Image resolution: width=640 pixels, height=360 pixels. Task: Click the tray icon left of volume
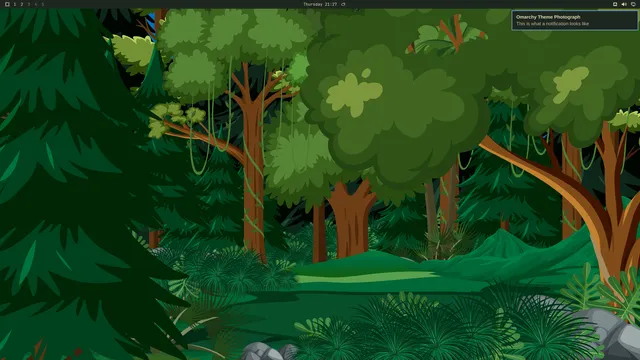615,4
